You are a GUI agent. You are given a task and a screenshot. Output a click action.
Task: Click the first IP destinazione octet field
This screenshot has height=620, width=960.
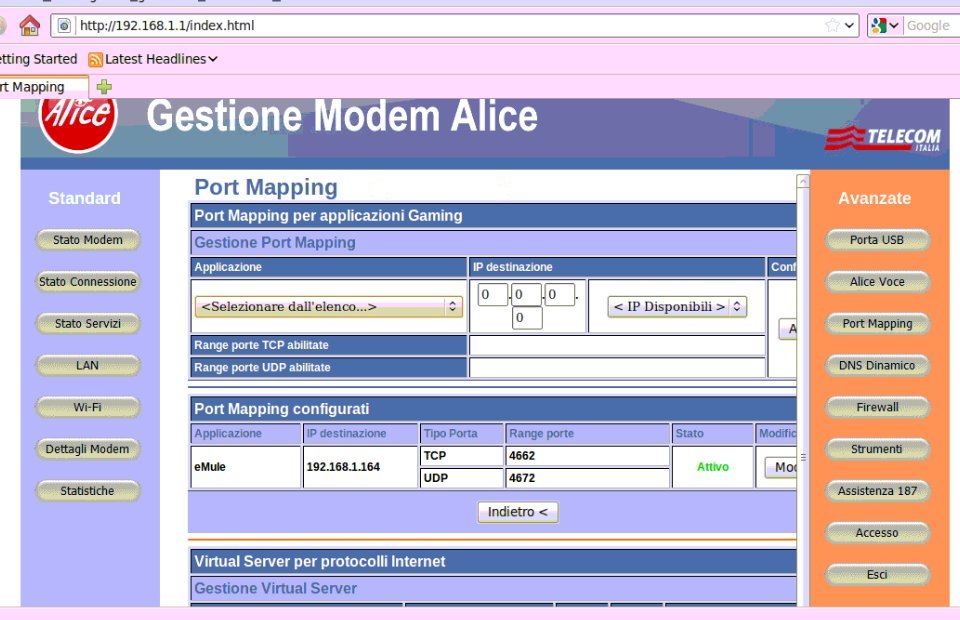(x=492, y=294)
